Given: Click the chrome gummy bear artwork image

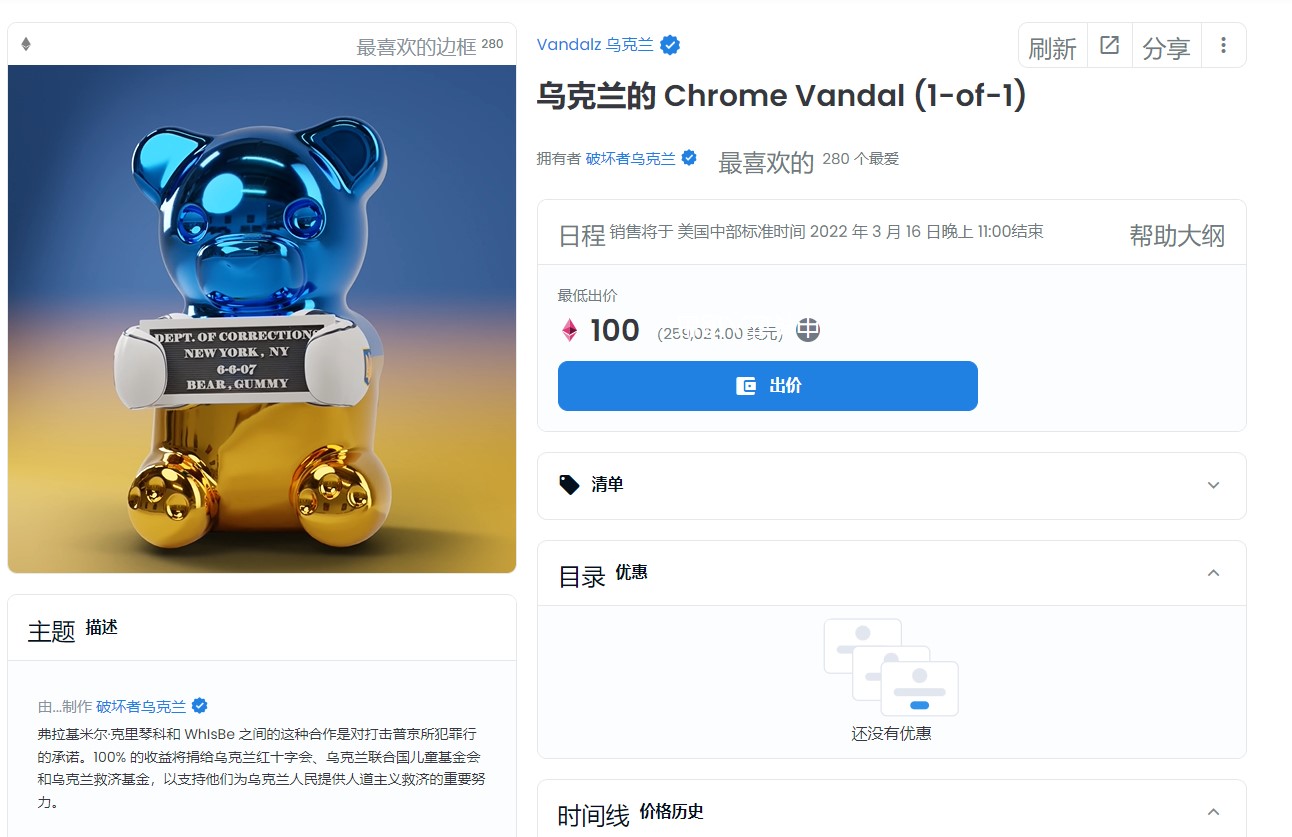Looking at the screenshot, I should 262,319.
